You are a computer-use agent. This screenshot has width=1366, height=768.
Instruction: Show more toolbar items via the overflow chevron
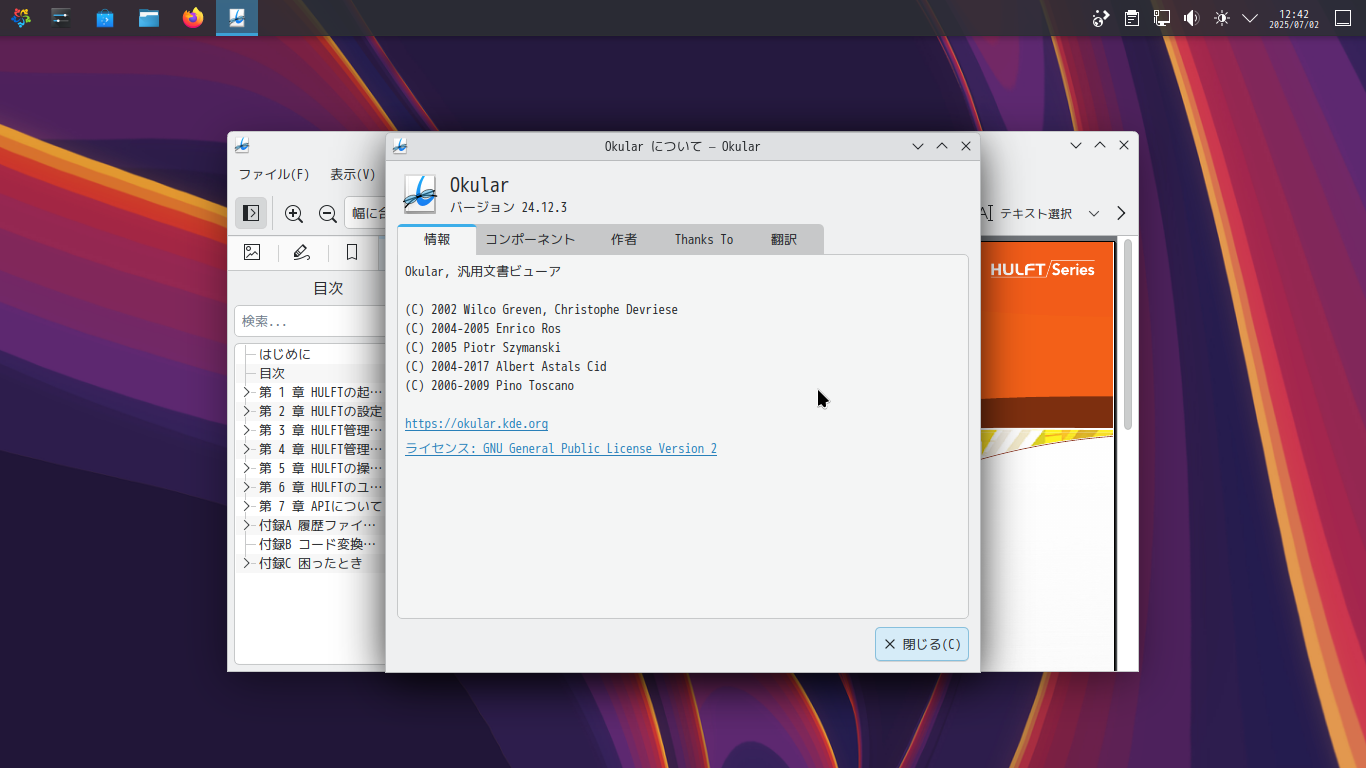pyautogui.click(x=1121, y=213)
